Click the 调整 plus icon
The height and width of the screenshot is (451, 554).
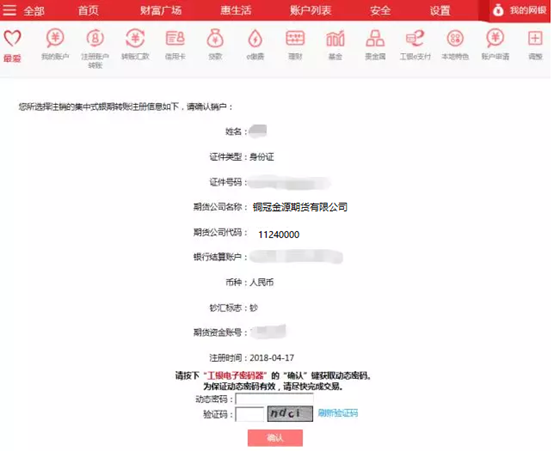(535, 38)
